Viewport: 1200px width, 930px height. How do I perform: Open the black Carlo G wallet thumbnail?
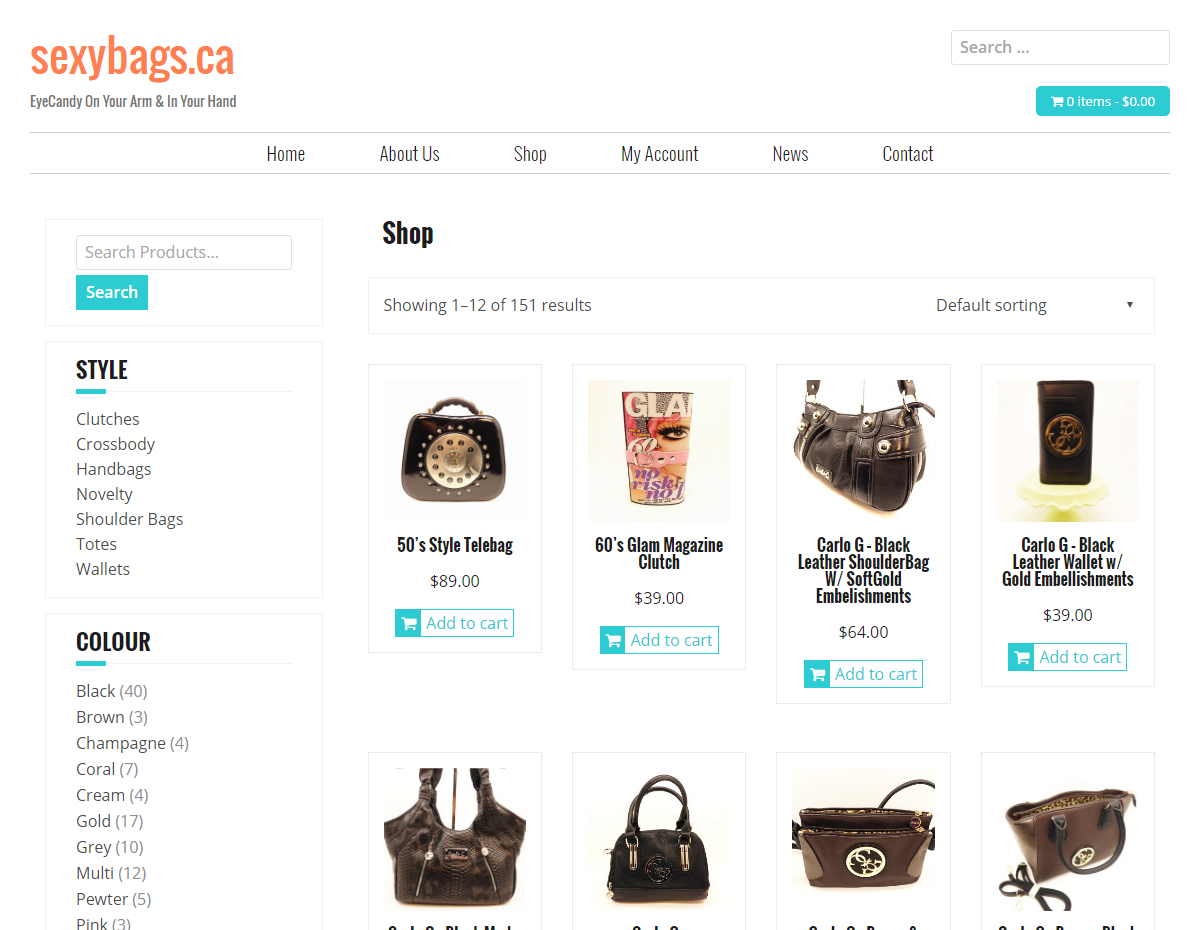coord(1068,451)
